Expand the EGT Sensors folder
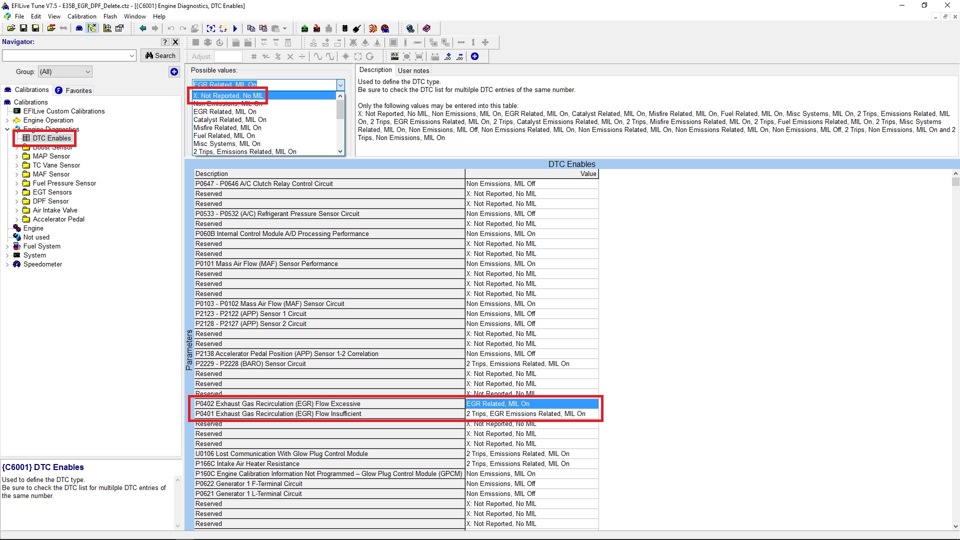The width and height of the screenshot is (960, 540). point(17,192)
